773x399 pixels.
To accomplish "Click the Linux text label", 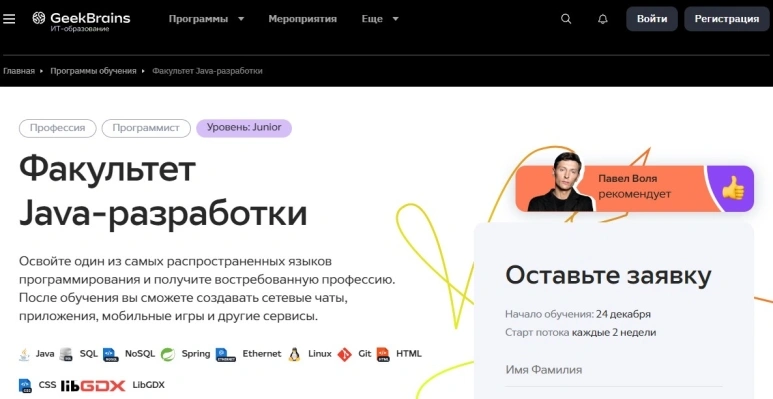I will pos(320,354).
